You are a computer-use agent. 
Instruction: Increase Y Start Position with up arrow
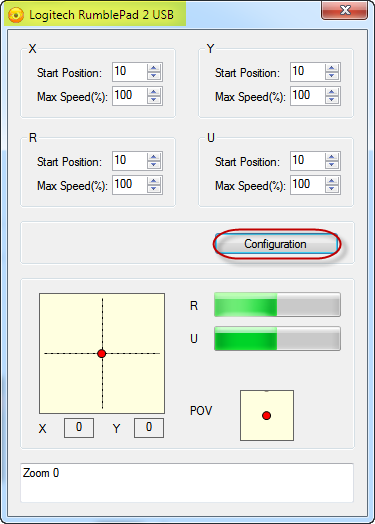click(332, 68)
